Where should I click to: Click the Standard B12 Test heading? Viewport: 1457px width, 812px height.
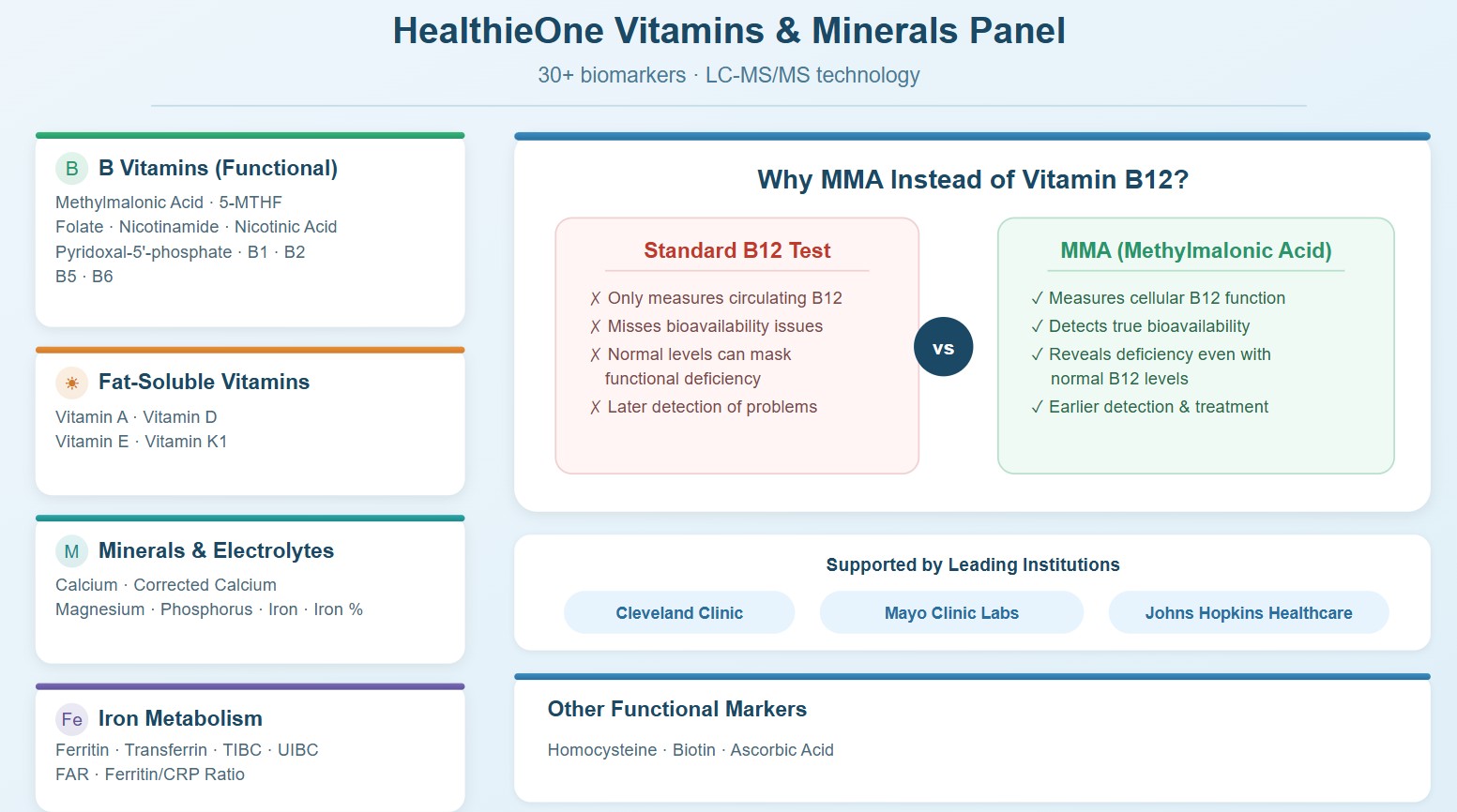(x=736, y=250)
